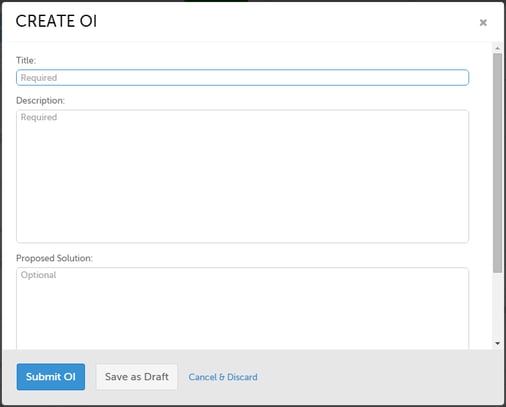Click the 'Proposed Solution:' field label

54,258
